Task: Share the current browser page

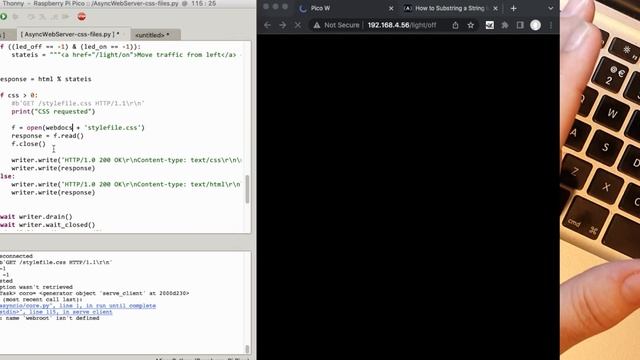Action: point(455,25)
